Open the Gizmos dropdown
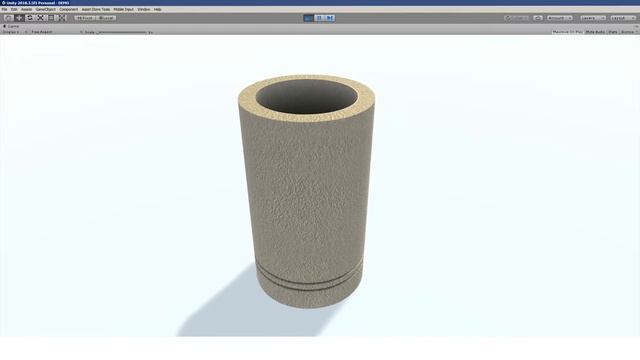Viewport: 640px width, 360px height. click(x=629, y=32)
